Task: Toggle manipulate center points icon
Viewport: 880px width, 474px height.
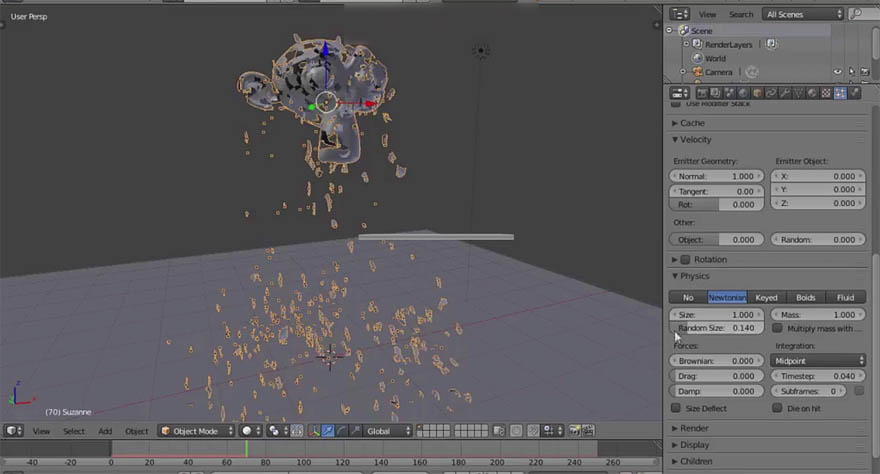Action: coord(297,431)
